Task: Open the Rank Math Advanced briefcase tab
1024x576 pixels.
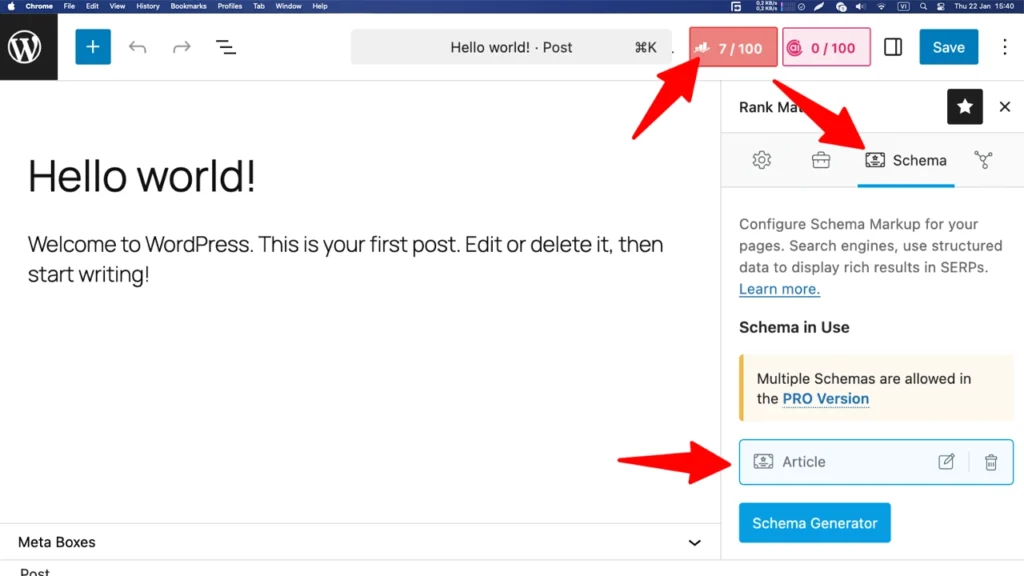Action: coord(821,160)
